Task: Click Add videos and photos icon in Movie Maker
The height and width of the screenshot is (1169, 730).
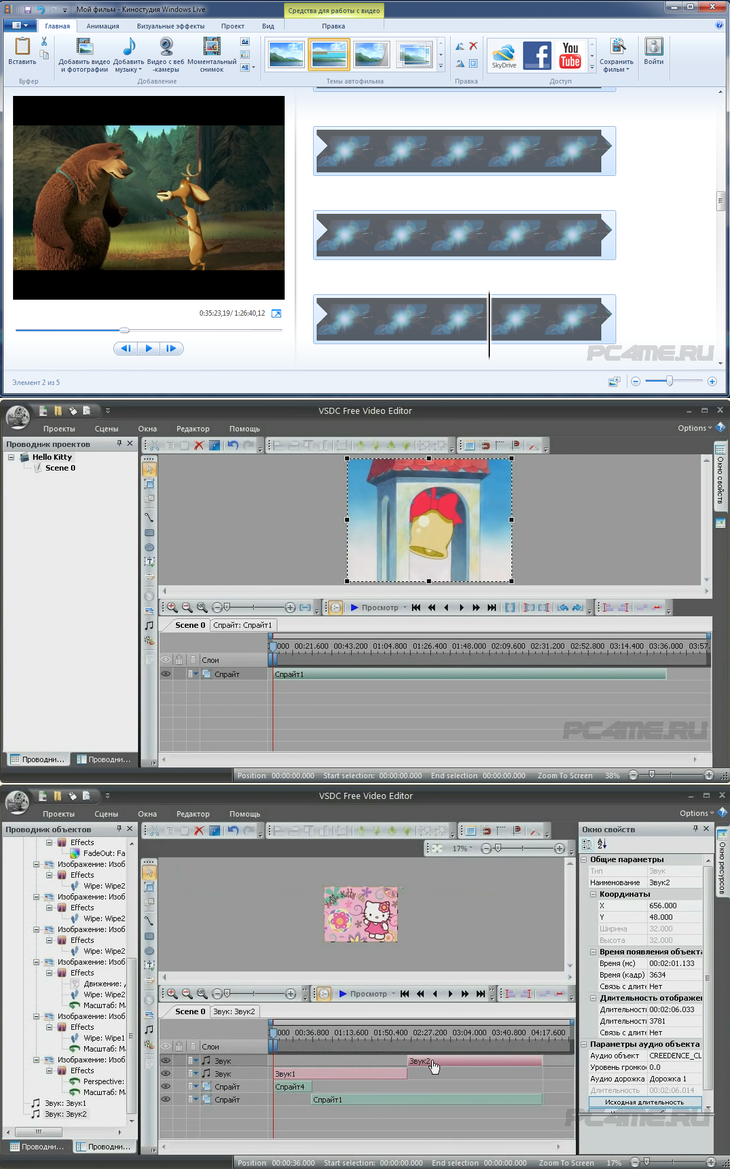Action: point(84,47)
